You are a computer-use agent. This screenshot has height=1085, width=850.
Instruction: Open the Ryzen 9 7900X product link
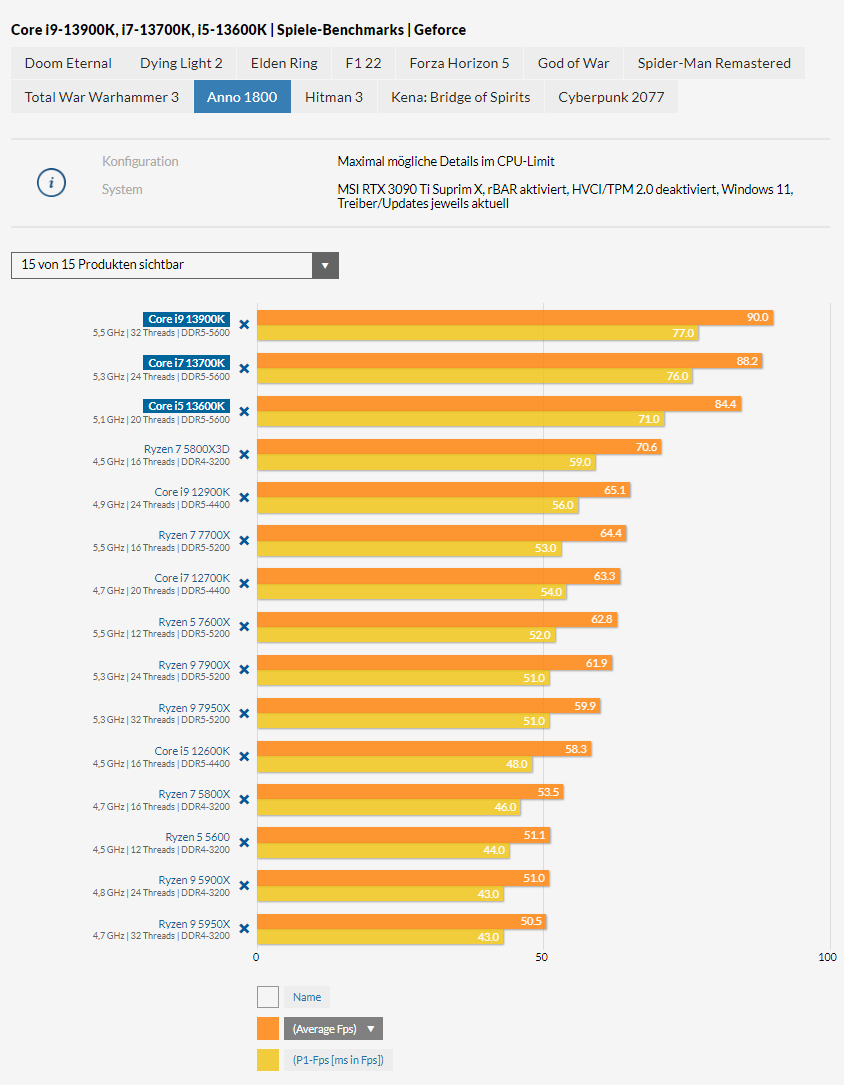[x=194, y=665]
